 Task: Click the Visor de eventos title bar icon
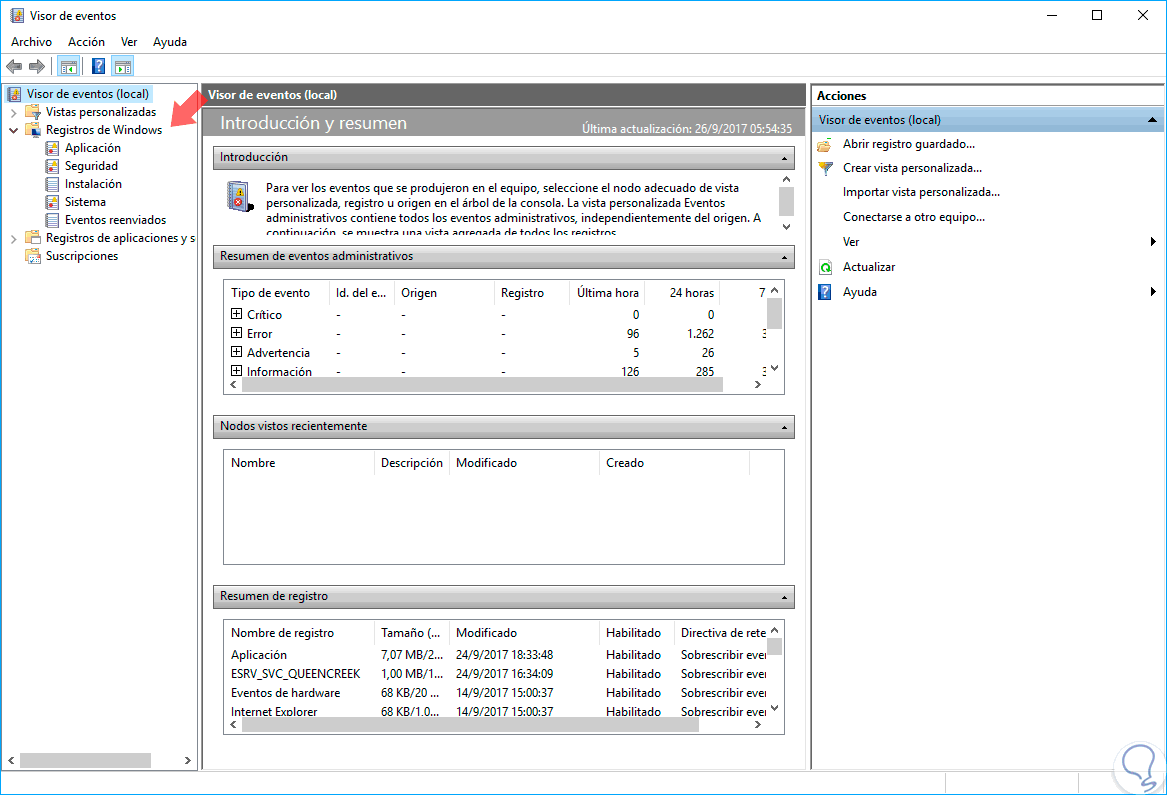point(16,16)
